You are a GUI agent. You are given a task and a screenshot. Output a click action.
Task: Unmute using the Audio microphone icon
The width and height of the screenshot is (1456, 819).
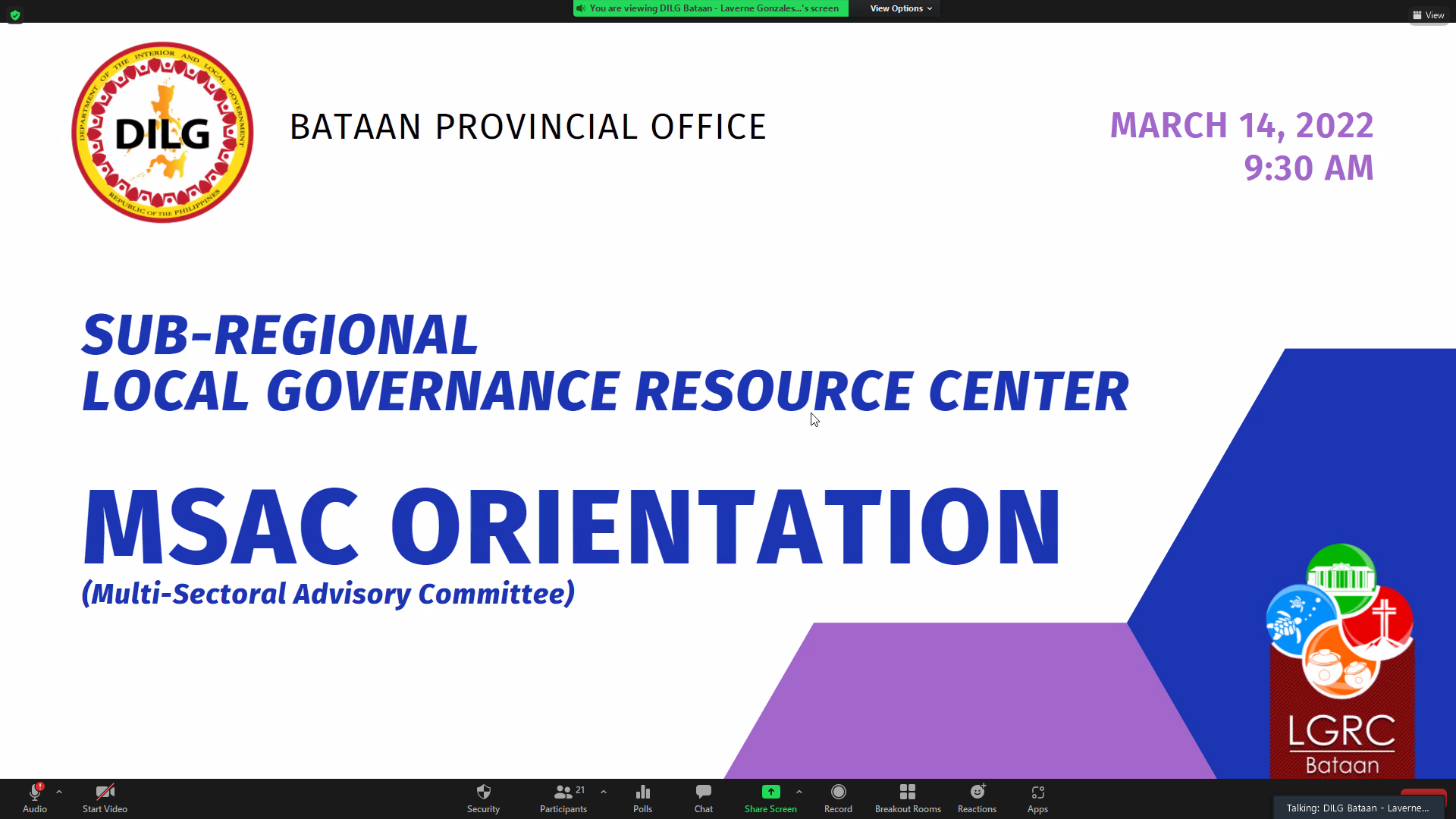click(x=35, y=798)
